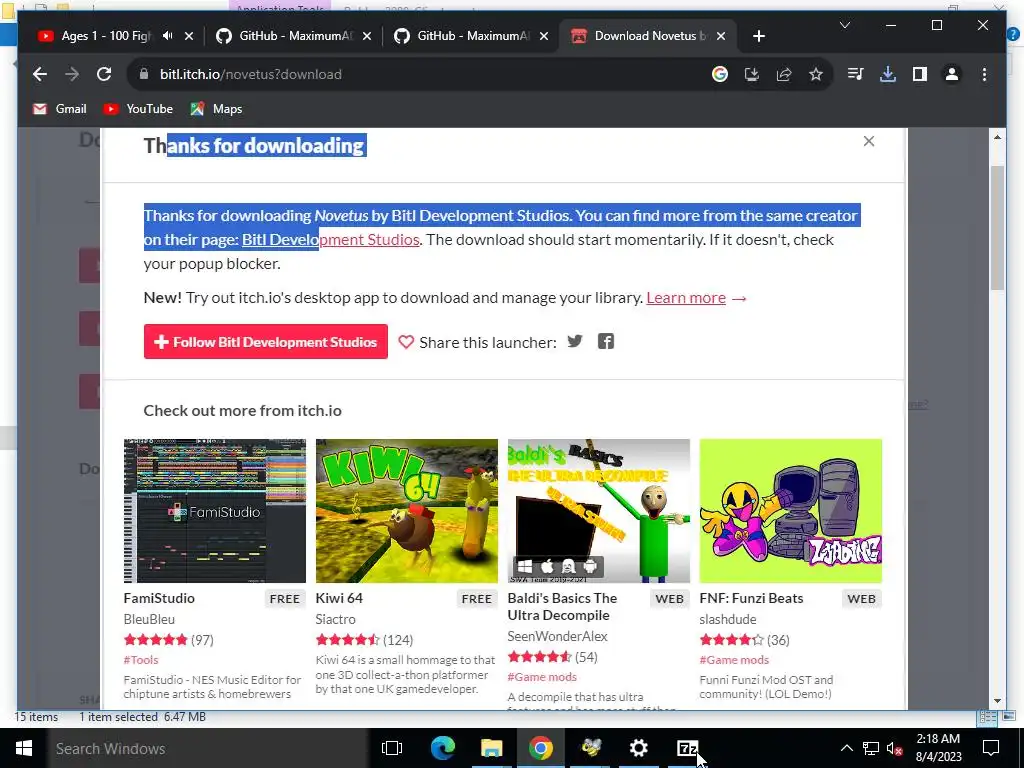1024x768 pixels.
Task: Open YouTube bookmark
Action: pyautogui.click(x=138, y=109)
